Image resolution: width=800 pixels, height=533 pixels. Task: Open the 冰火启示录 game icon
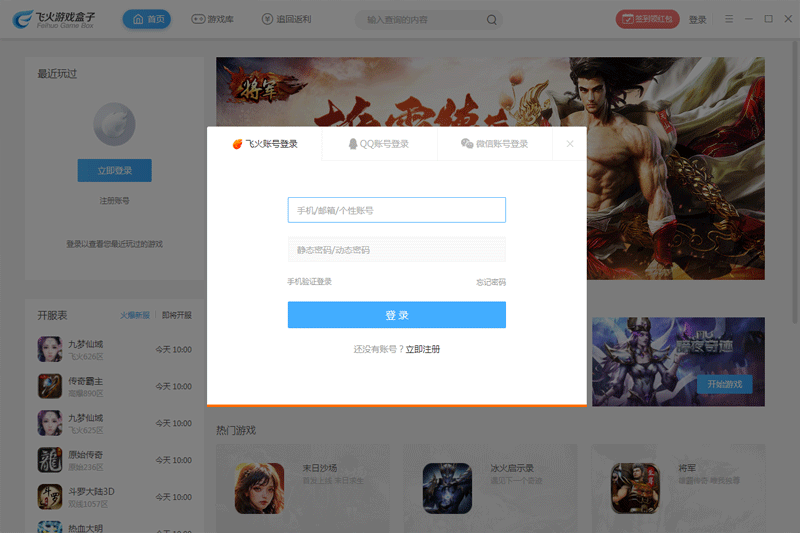click(x=447, y=488)
